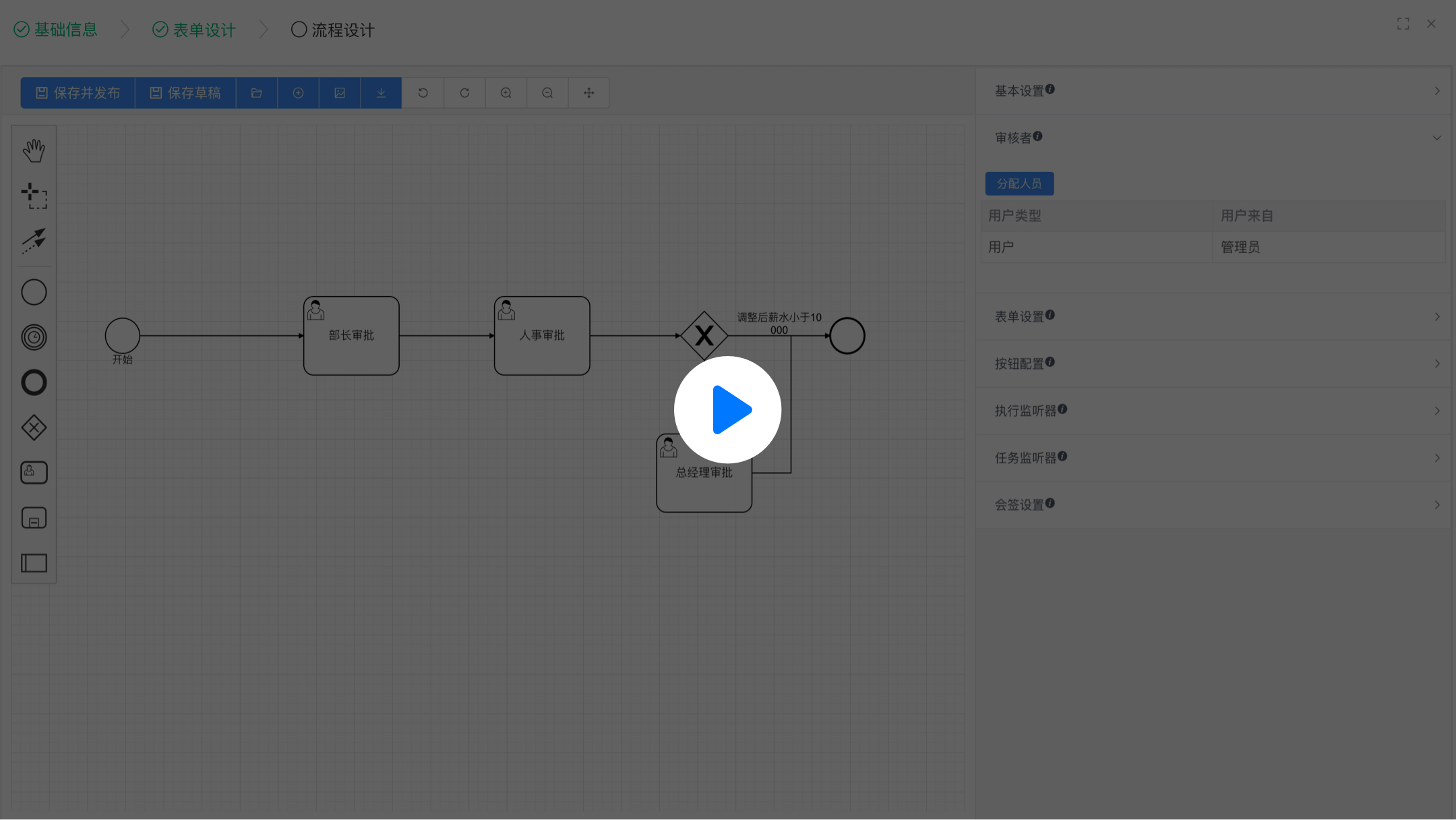This screenshot has width=1456, height=820.
Task: Pick the end event bold circle in palette
Action: coord(34,382)
